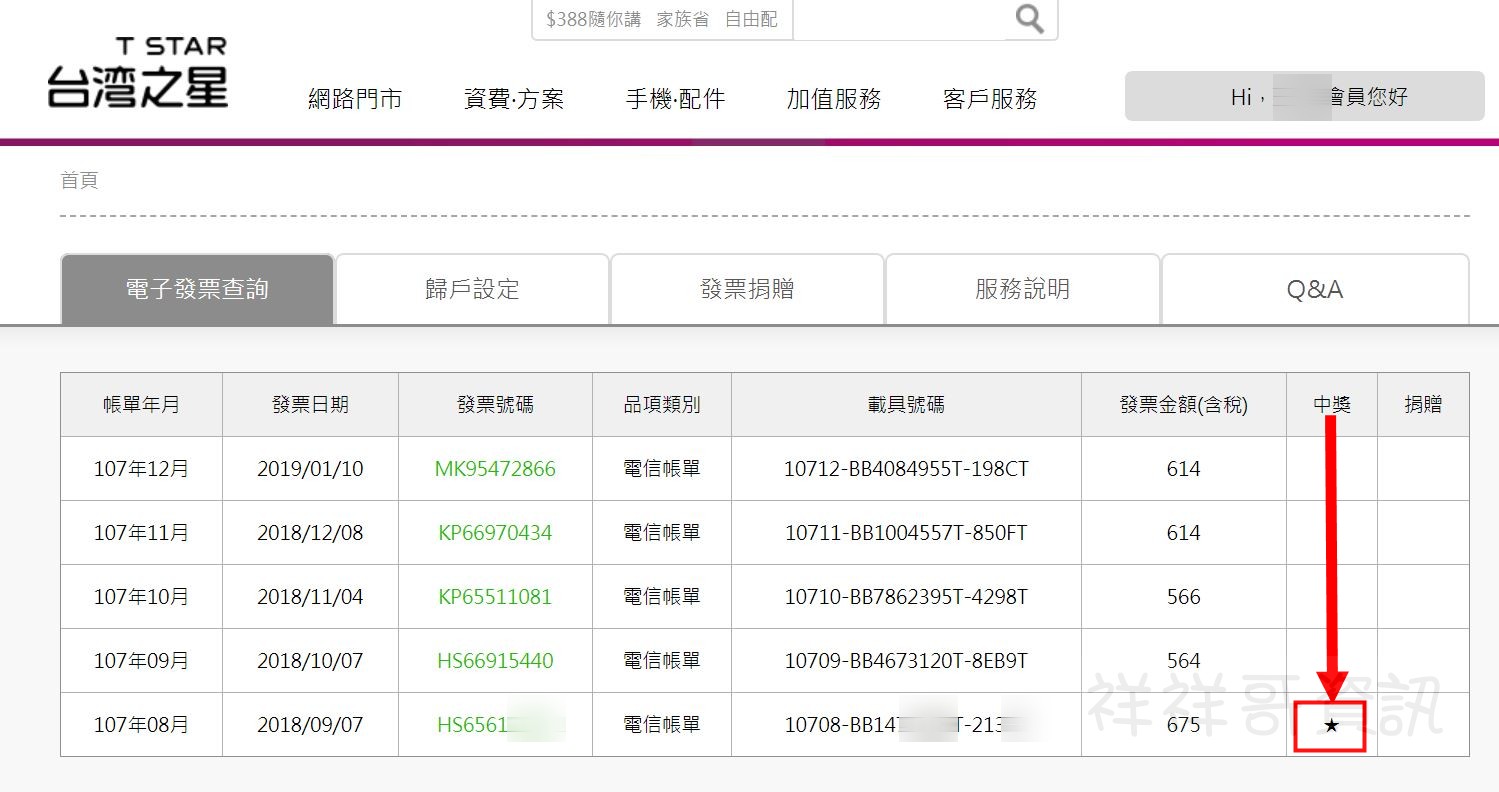
Task: Switch to the 發票捐贈 tab
Action: click(x=747, y=289)
